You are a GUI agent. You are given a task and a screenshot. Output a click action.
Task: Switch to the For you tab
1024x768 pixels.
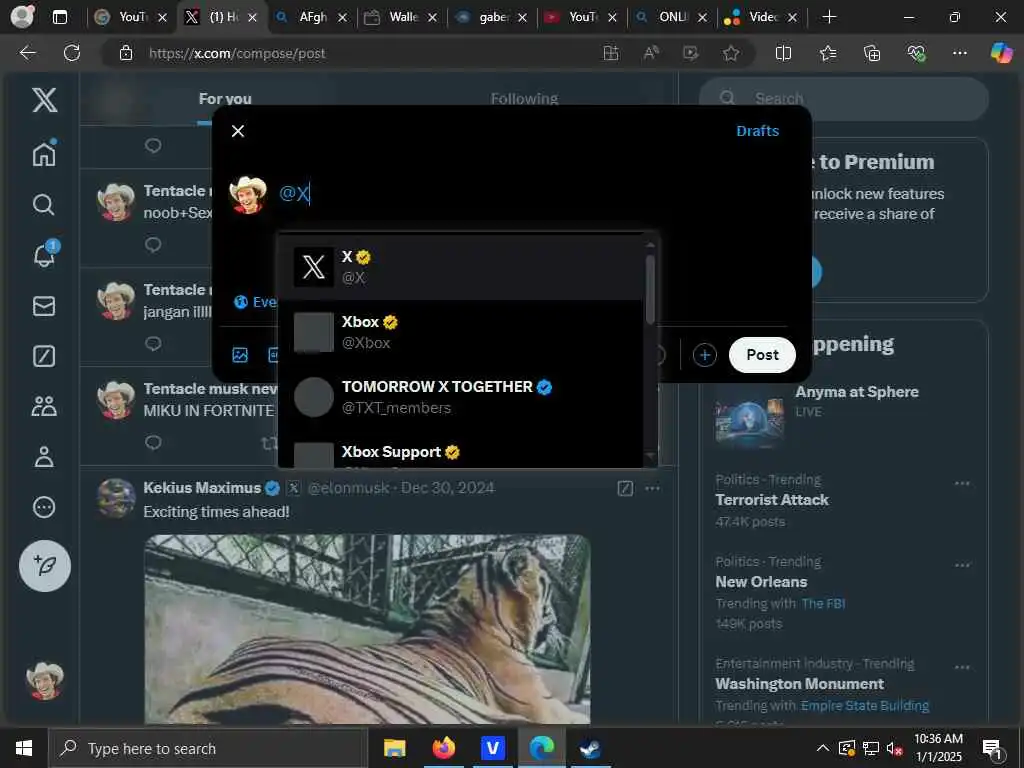225,99
